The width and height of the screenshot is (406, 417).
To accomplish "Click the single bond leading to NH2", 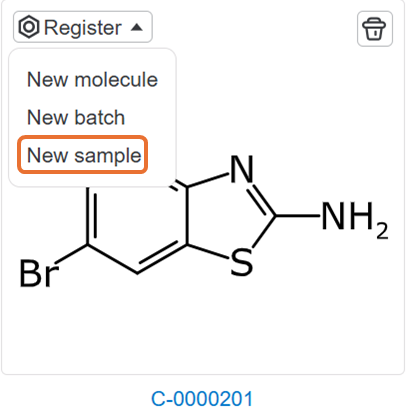I will click(298, 216).
